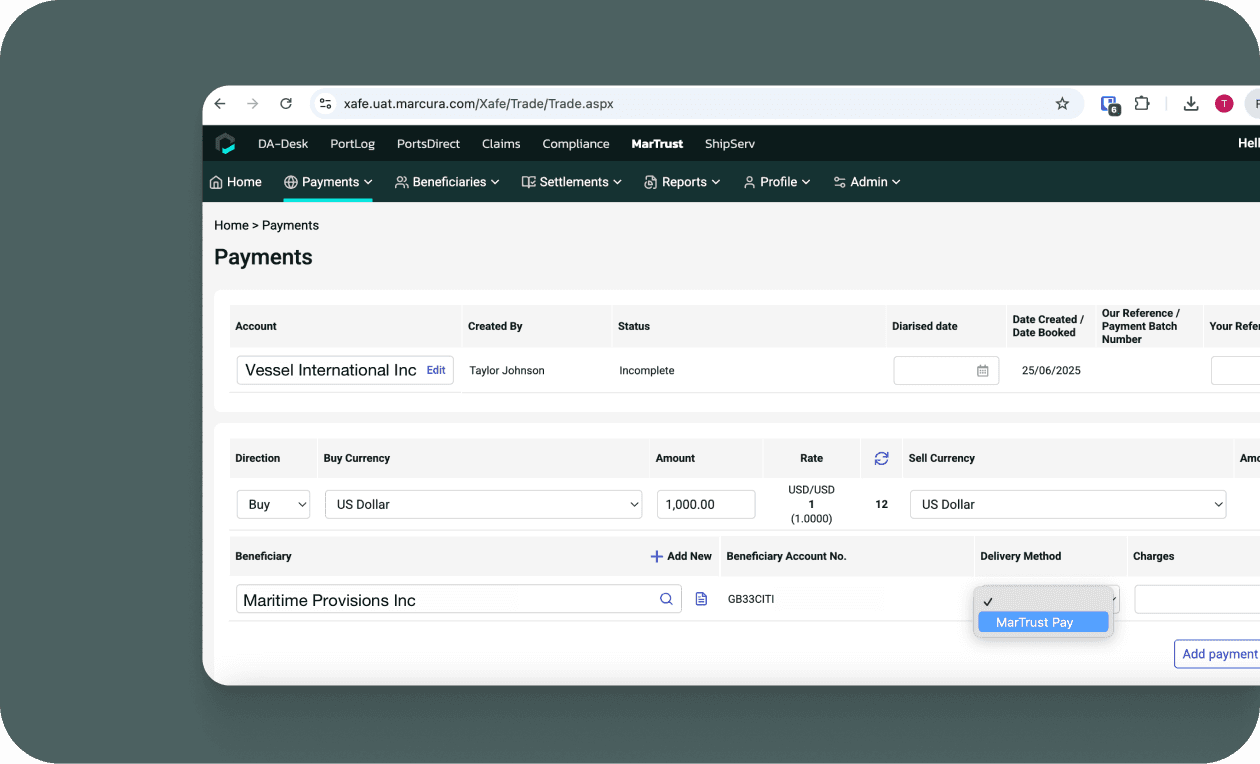Switch to PortsDirect

pyautogui.click(x=428, y=144)
